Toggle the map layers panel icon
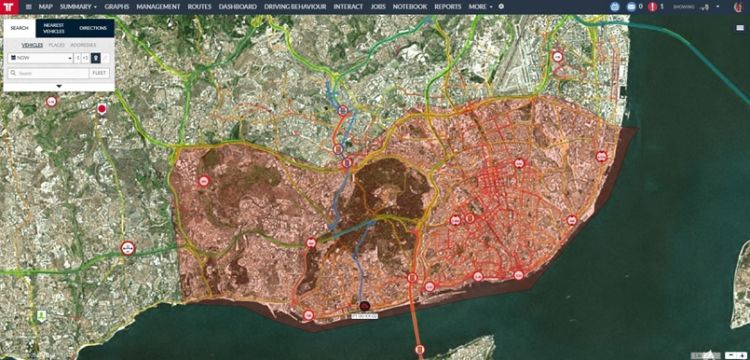The image size is (750, 360). (739, 28)
